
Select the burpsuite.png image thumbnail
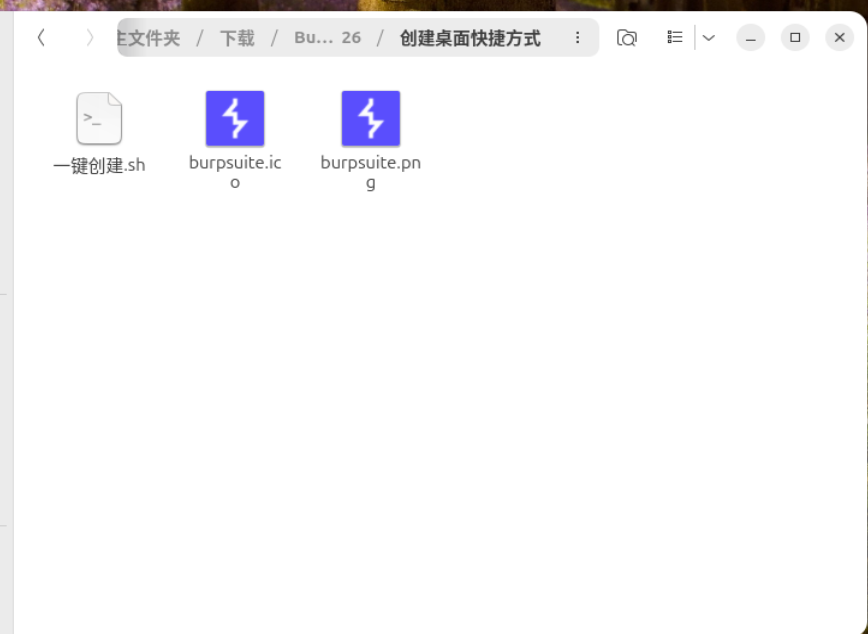pyautogui.click(x=371, y=118)
